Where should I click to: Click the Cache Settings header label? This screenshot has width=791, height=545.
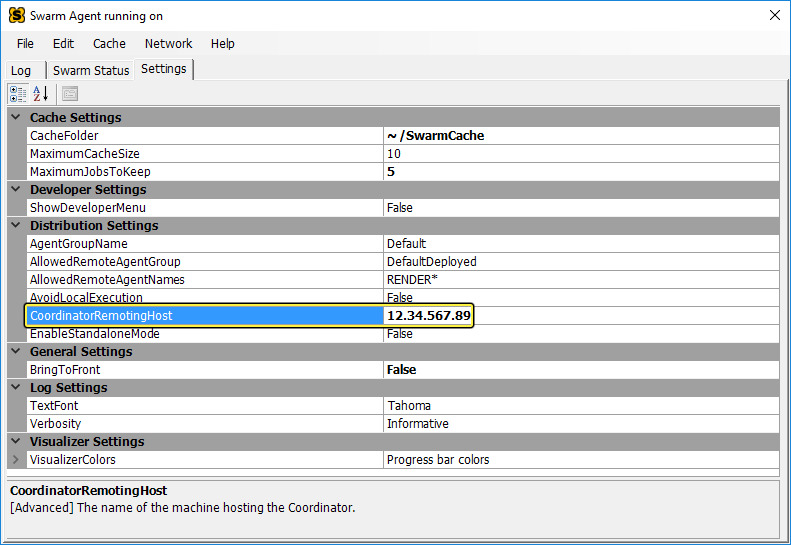coord(76,118)
